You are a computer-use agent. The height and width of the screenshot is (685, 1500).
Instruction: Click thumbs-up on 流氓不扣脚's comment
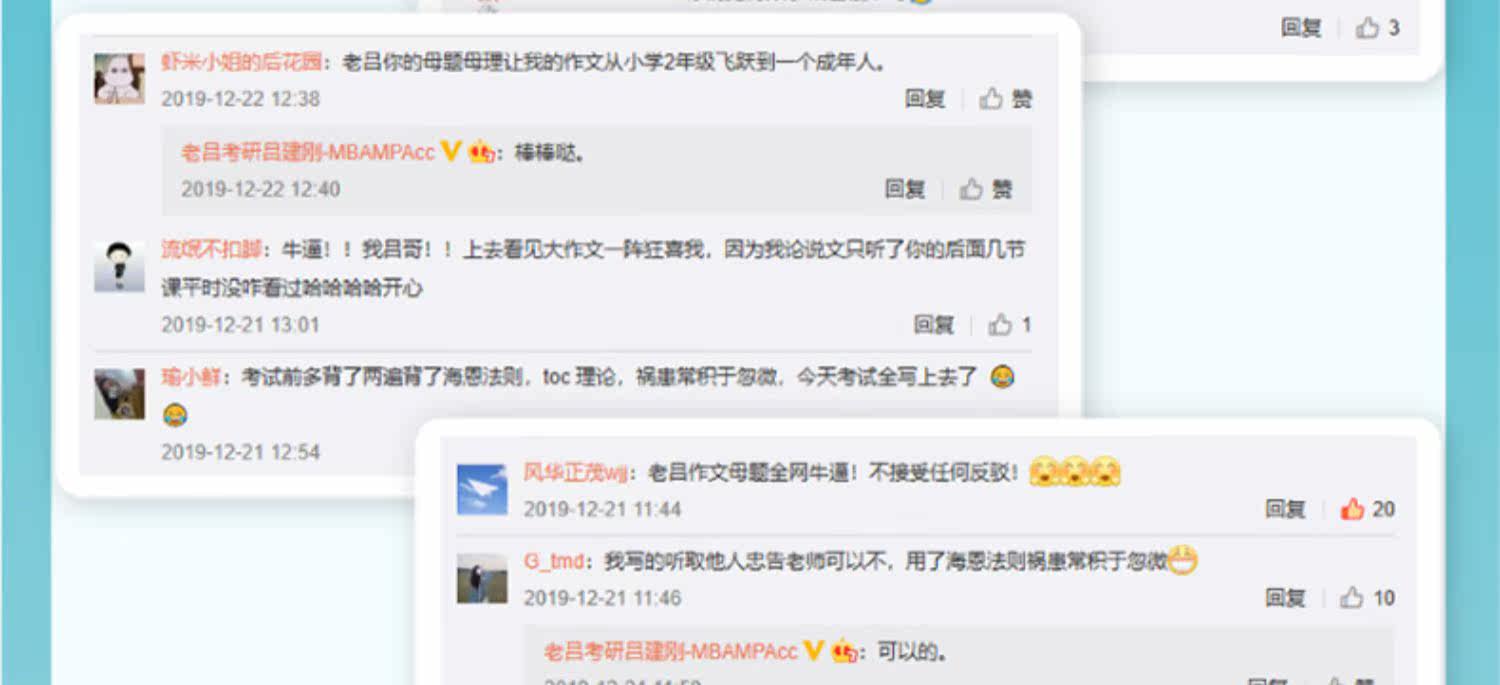pos(1000,324)
